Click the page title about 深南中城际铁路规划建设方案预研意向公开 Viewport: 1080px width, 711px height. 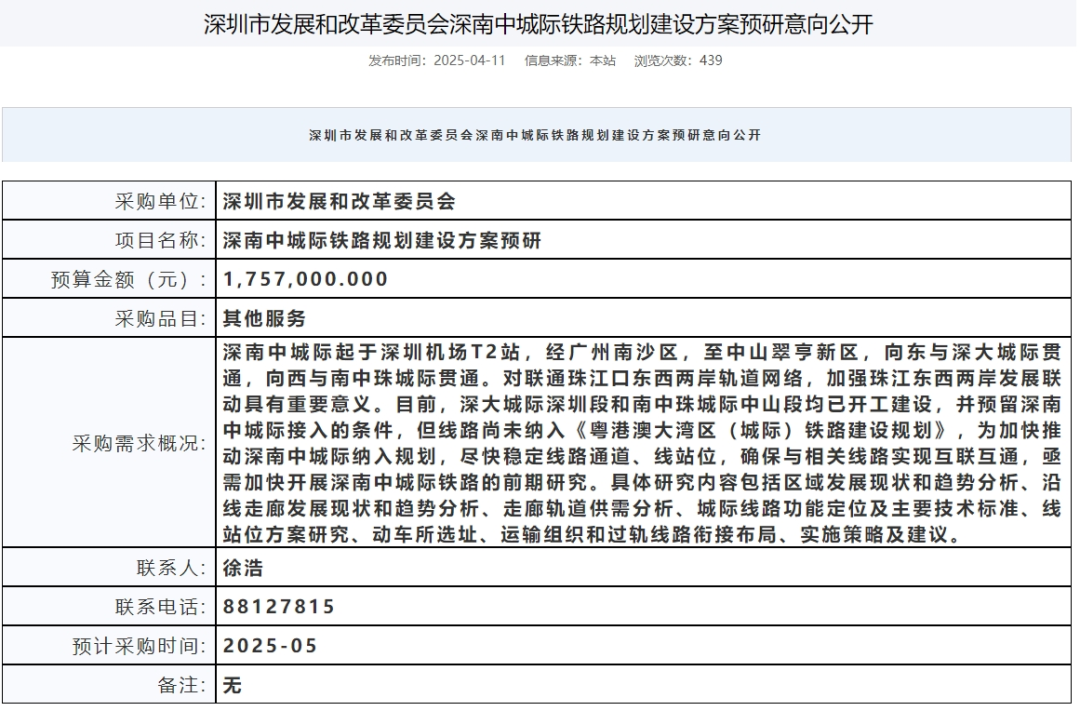click(x=538, y=25)
